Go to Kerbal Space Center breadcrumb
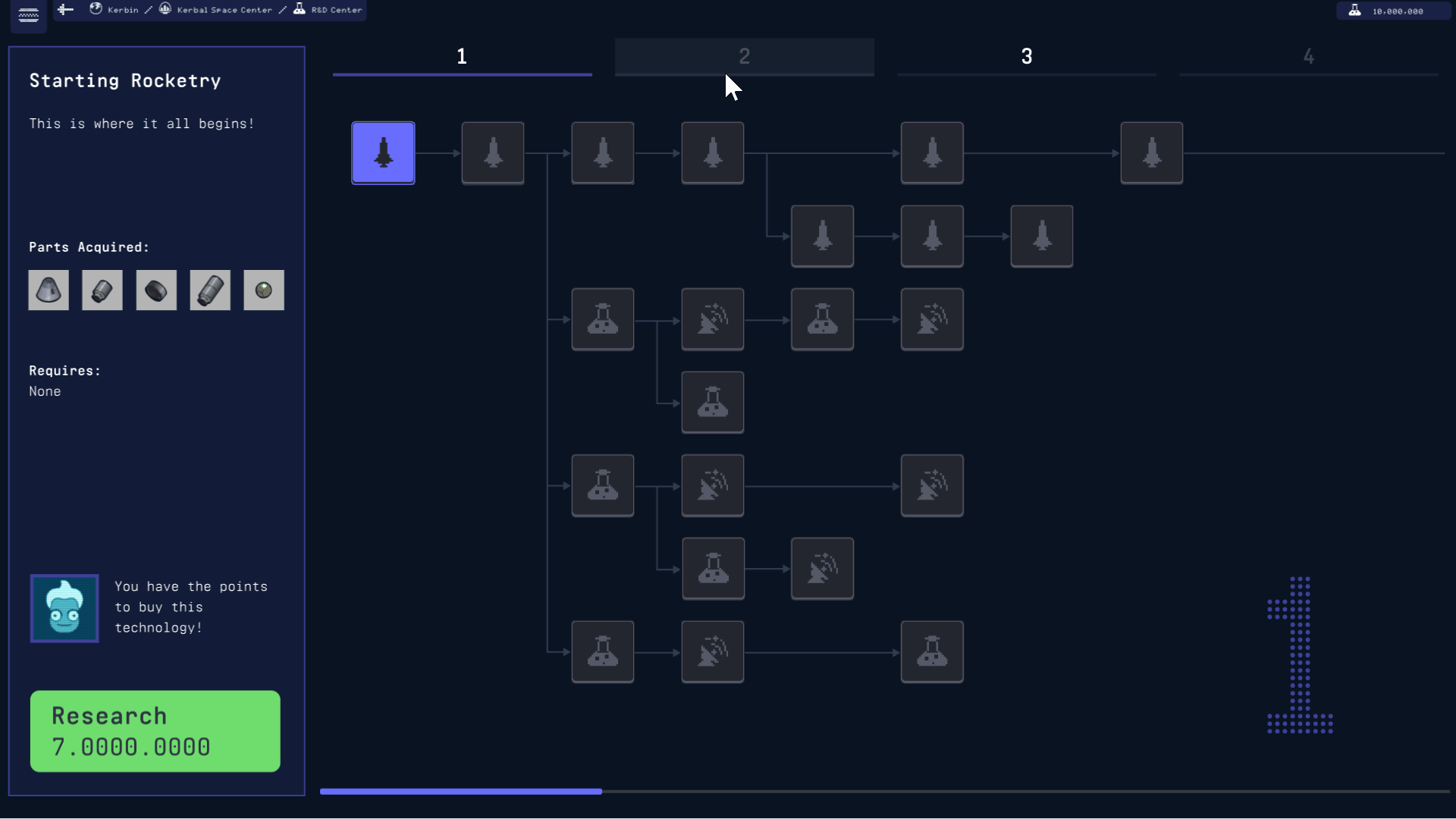Viewport: 1456px width, 819px height. (215, 10)
